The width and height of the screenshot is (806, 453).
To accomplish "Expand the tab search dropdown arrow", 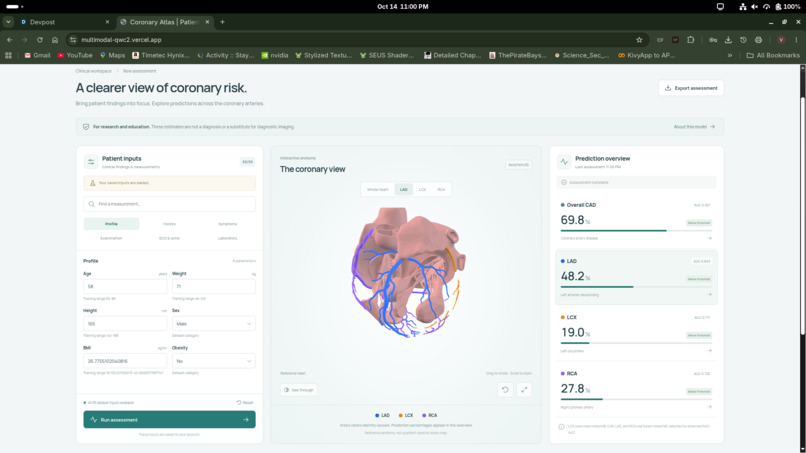I will pos(8,22).
